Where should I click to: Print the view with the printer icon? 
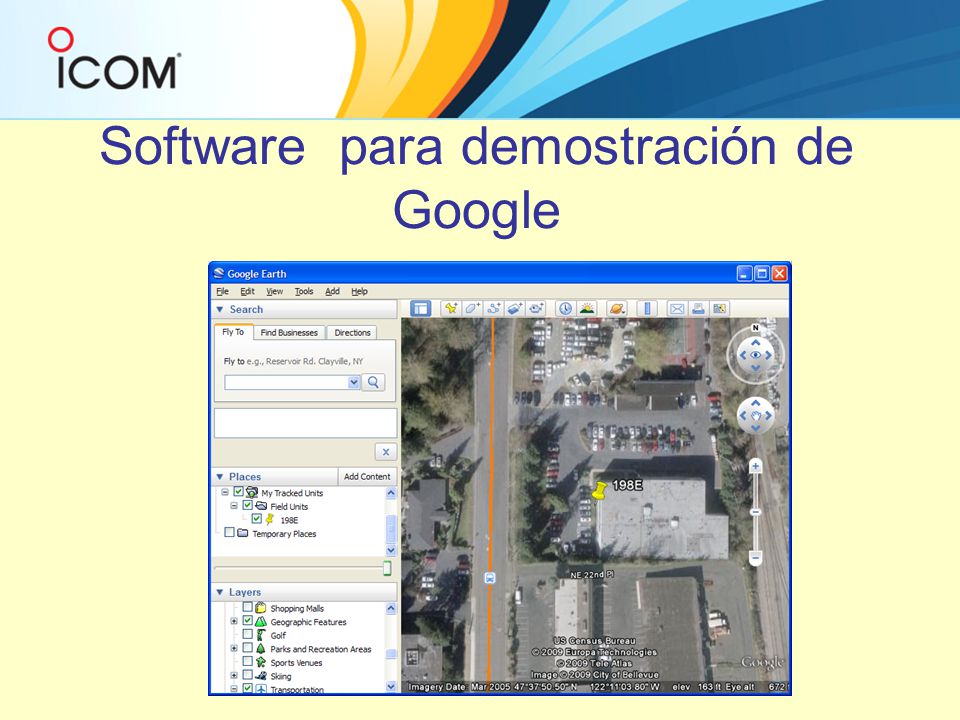pos(698,309)
